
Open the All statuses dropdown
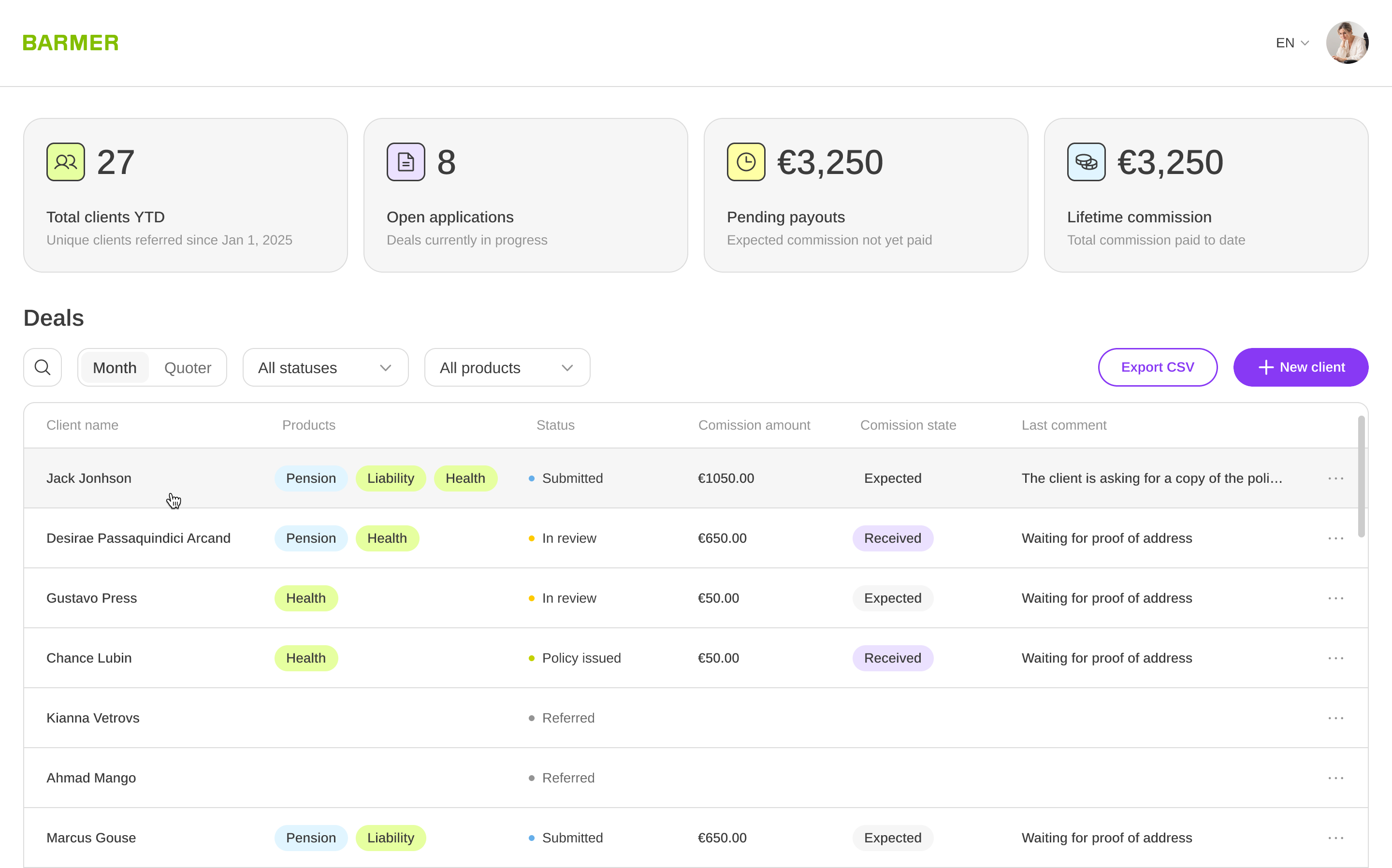pos(325,367)
